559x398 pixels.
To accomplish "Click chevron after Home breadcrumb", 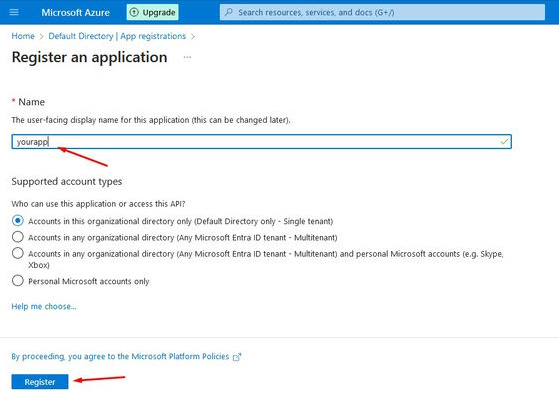I will 41,36.
